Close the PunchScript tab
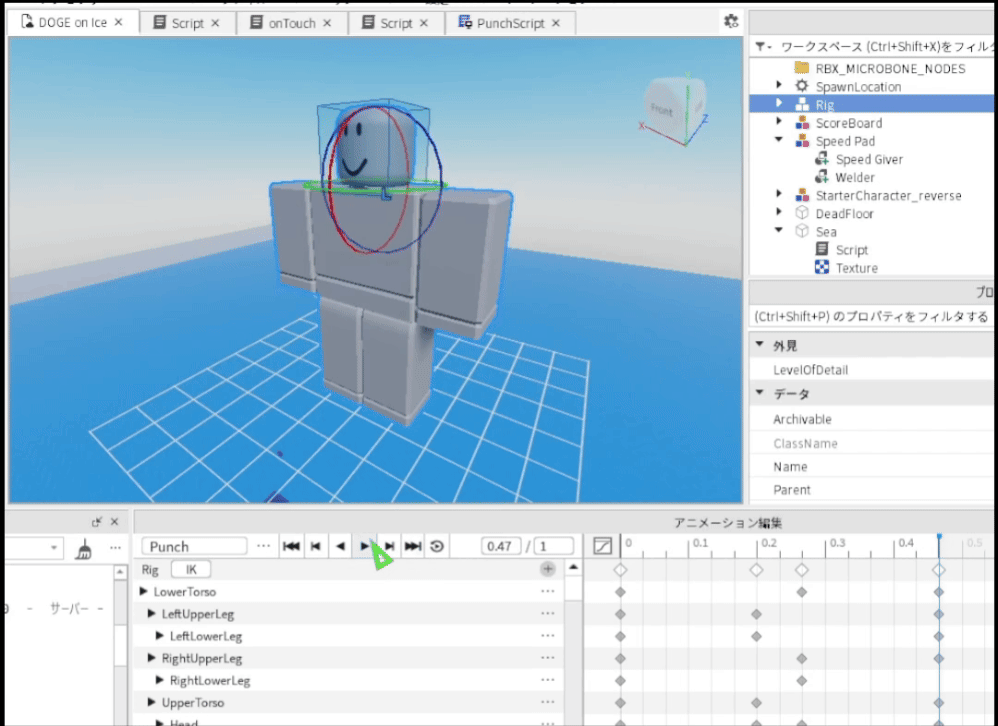998x726 pixels. pyautogui.click(x=556, y=23)
